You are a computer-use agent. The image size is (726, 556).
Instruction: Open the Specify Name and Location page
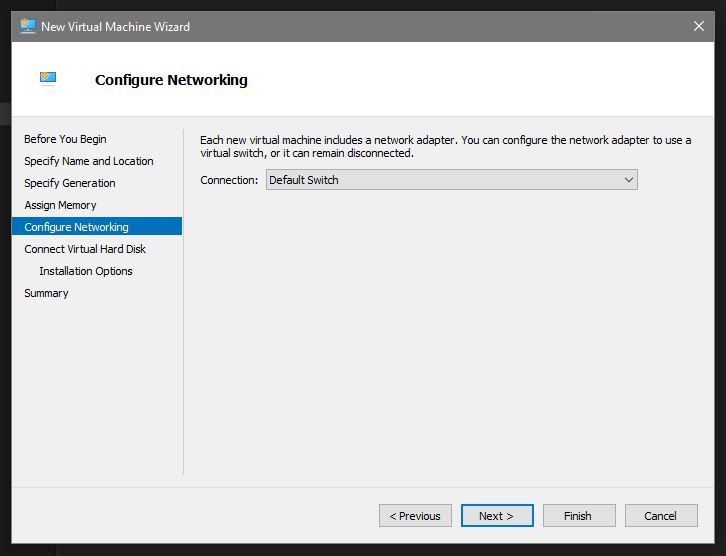click(89, 161)
